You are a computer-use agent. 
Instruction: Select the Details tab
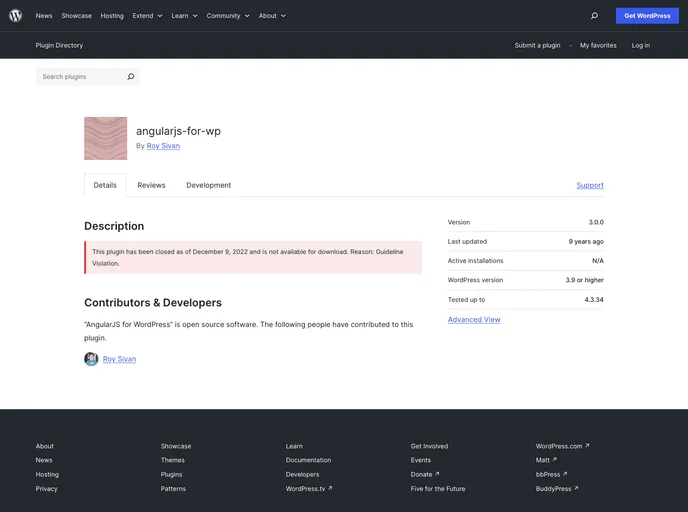coord(105,185)
